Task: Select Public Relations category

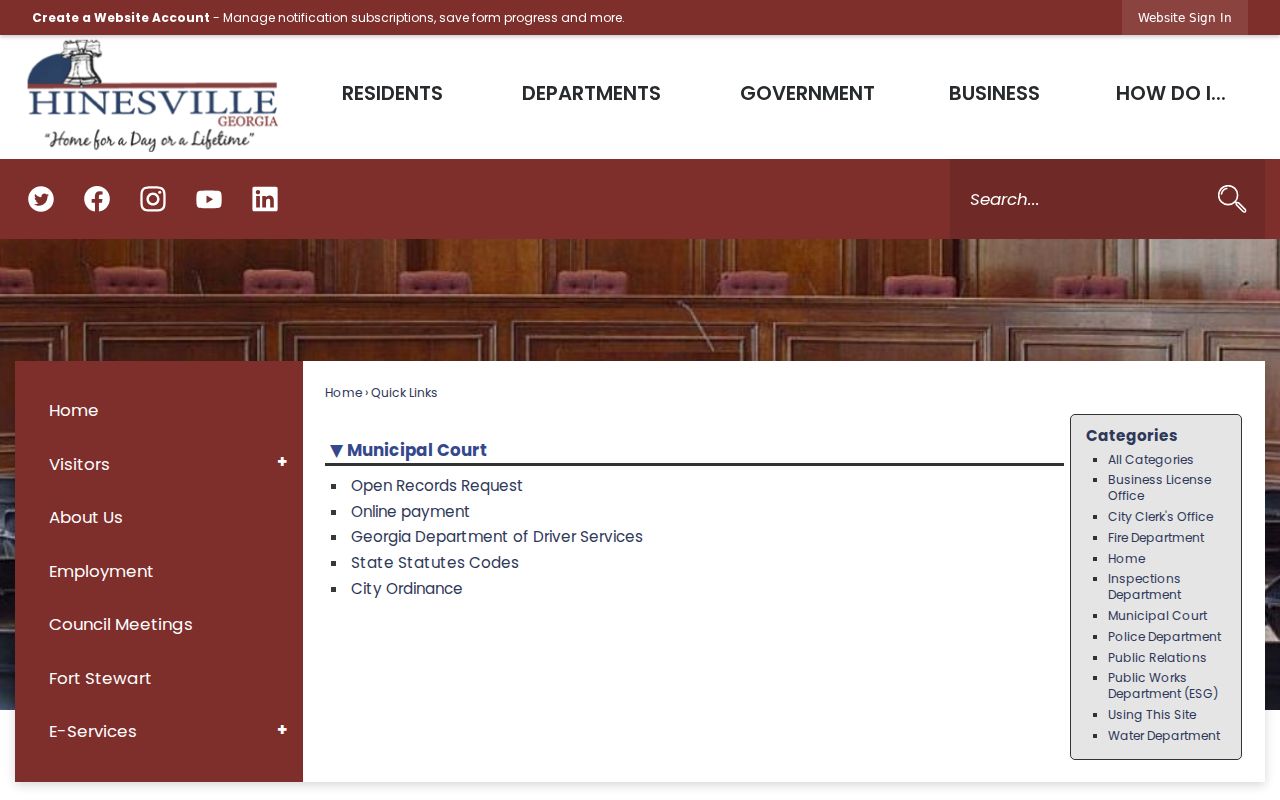Action: (x=1157, y=658)
